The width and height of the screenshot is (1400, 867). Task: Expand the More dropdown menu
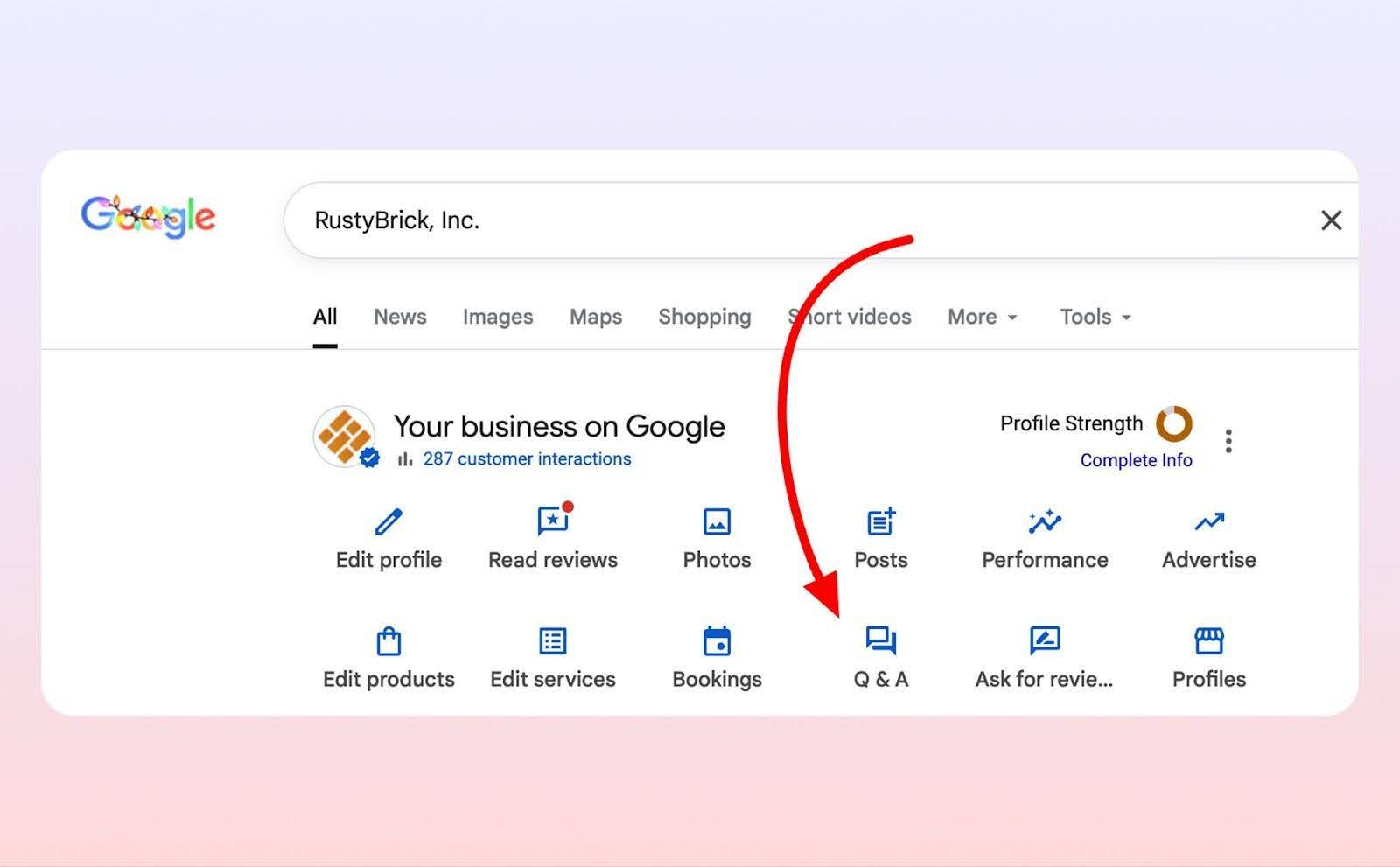tap(983, 317)
